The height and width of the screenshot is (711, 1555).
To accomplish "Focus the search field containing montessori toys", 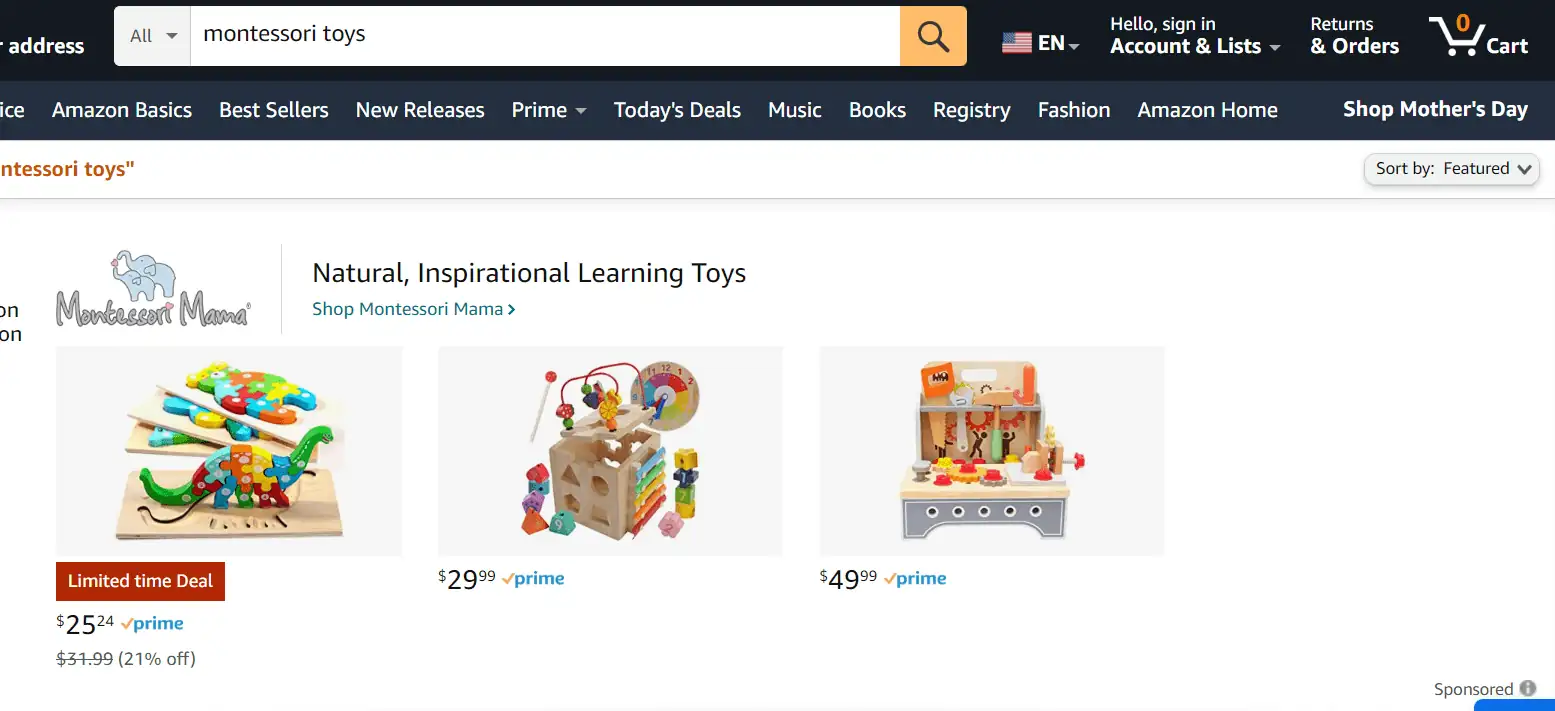I will point(545,36).
